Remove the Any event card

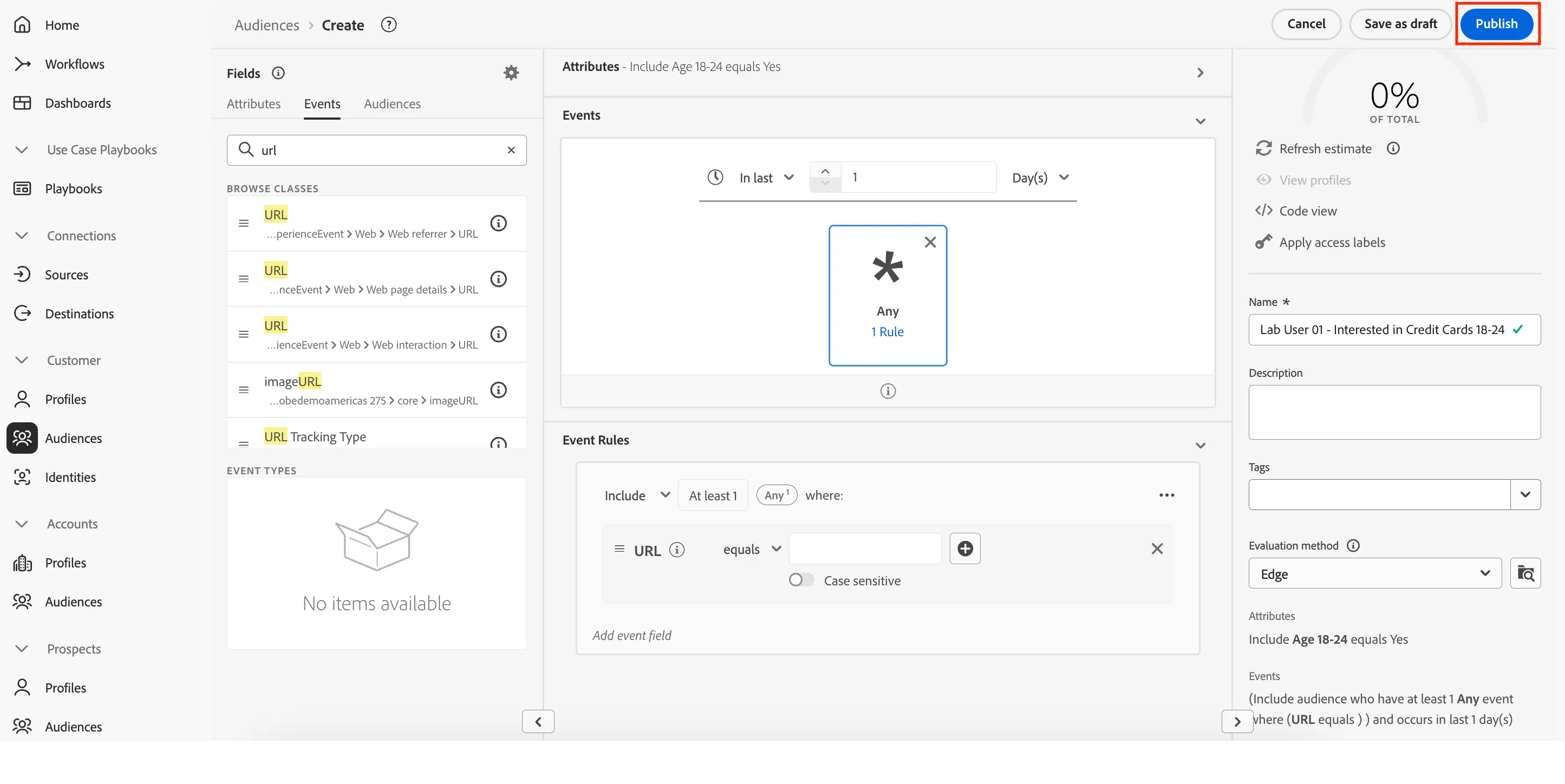point(930,243)
